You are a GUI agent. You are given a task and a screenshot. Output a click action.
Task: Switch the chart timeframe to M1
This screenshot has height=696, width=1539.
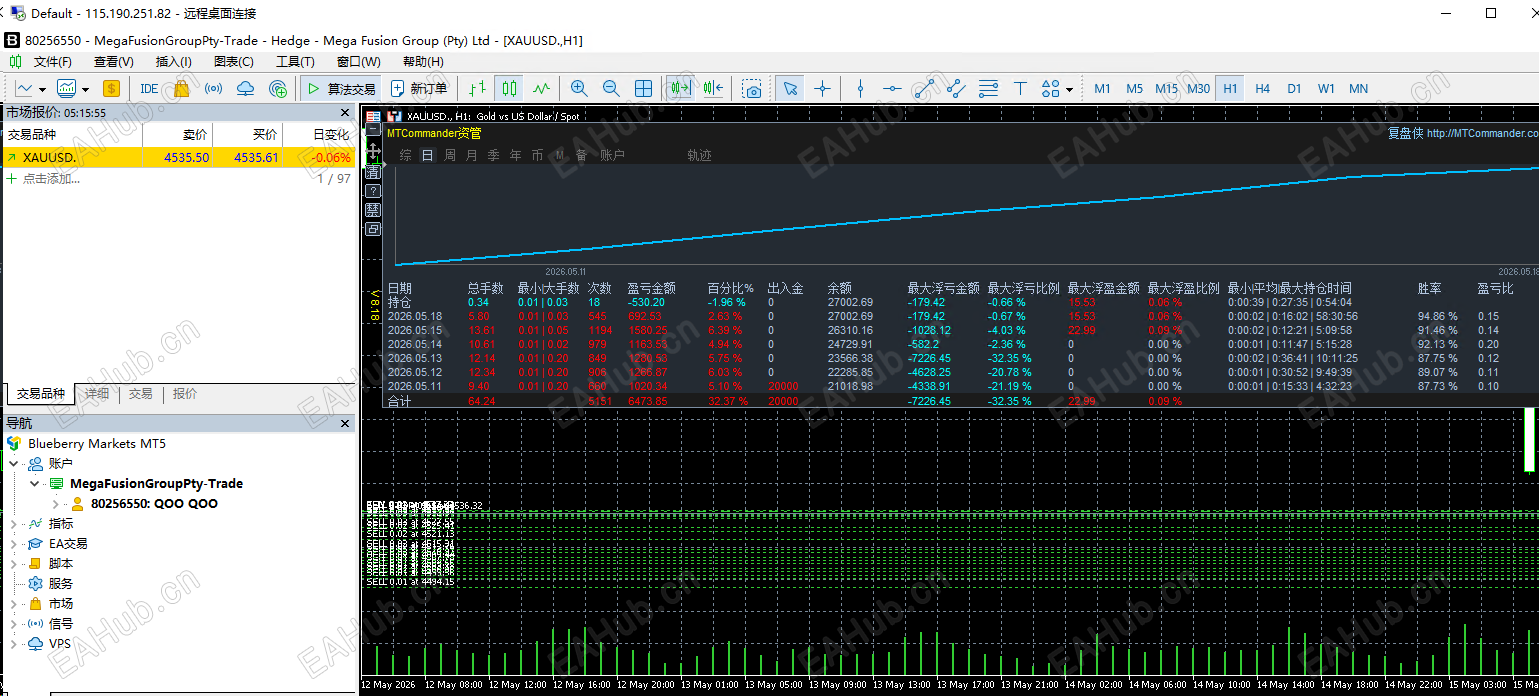click(x=1102, y=88)
